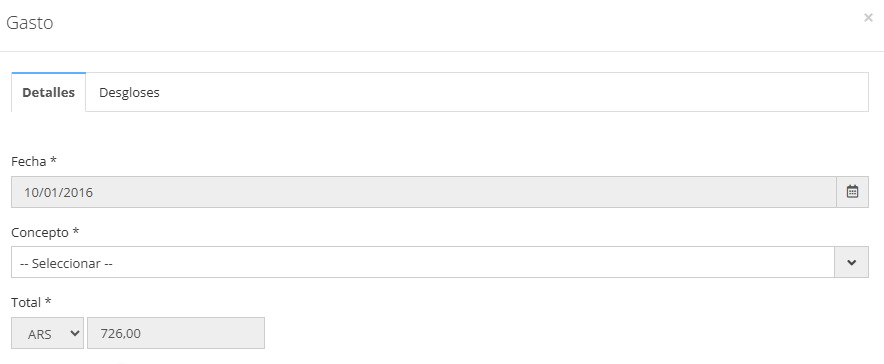
Task: Click the 'Fecha' field label
Action: point(29,161)
